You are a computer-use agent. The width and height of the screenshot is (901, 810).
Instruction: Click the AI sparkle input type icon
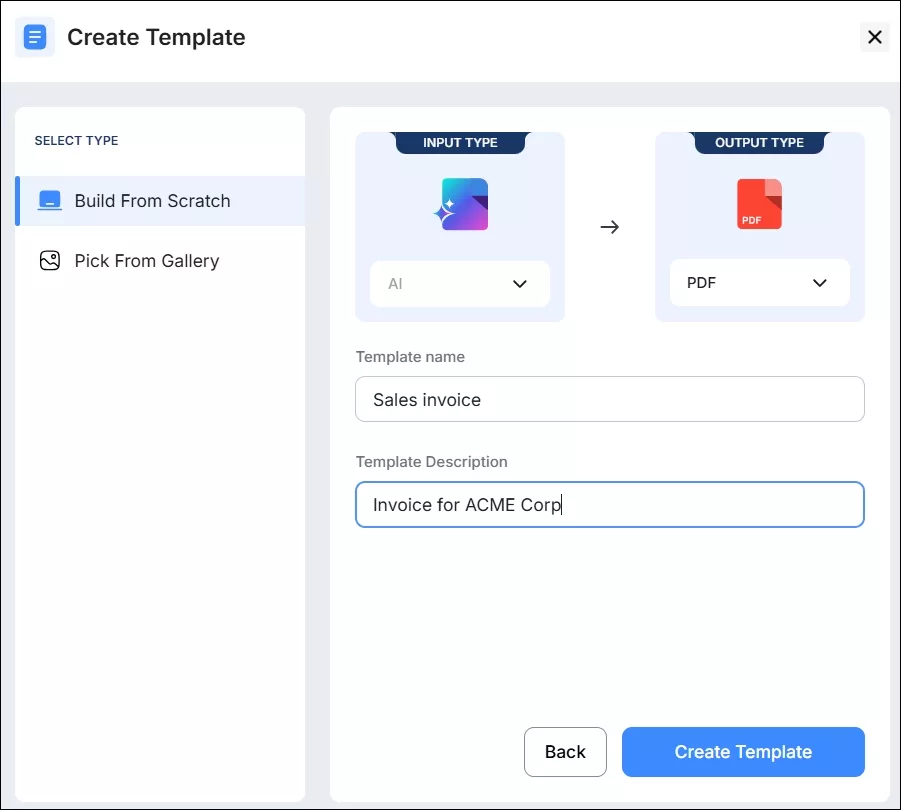pos(460,204)
